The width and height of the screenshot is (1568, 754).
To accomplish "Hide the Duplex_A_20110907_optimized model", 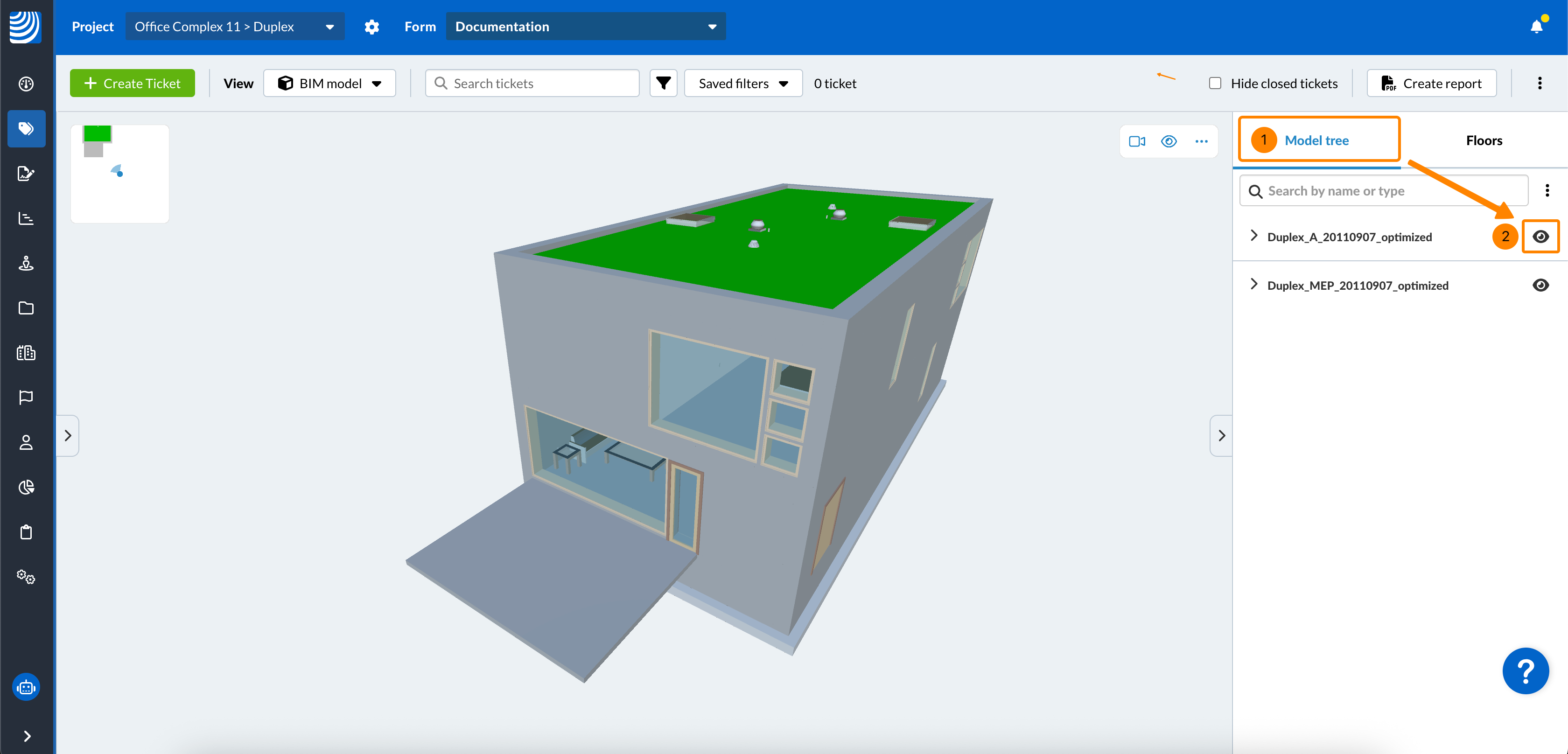I will click(1540, 236).
